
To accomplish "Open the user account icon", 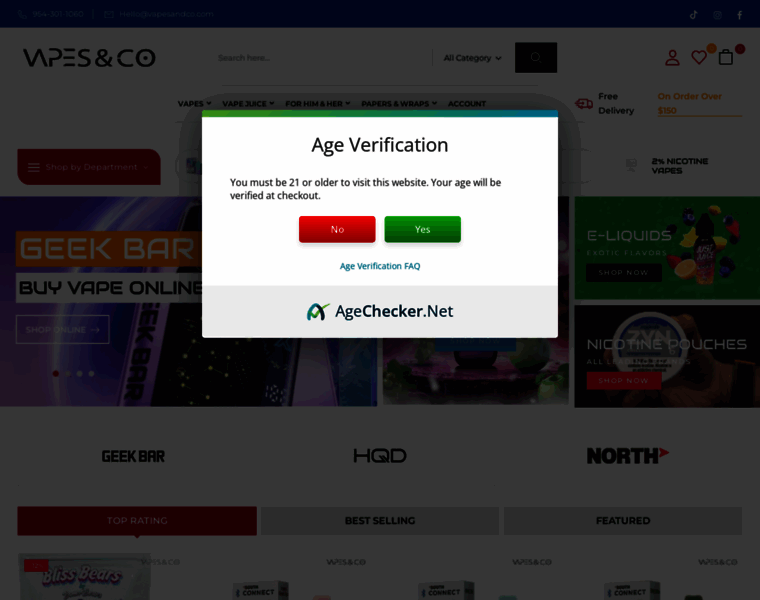I will (672, 58).
